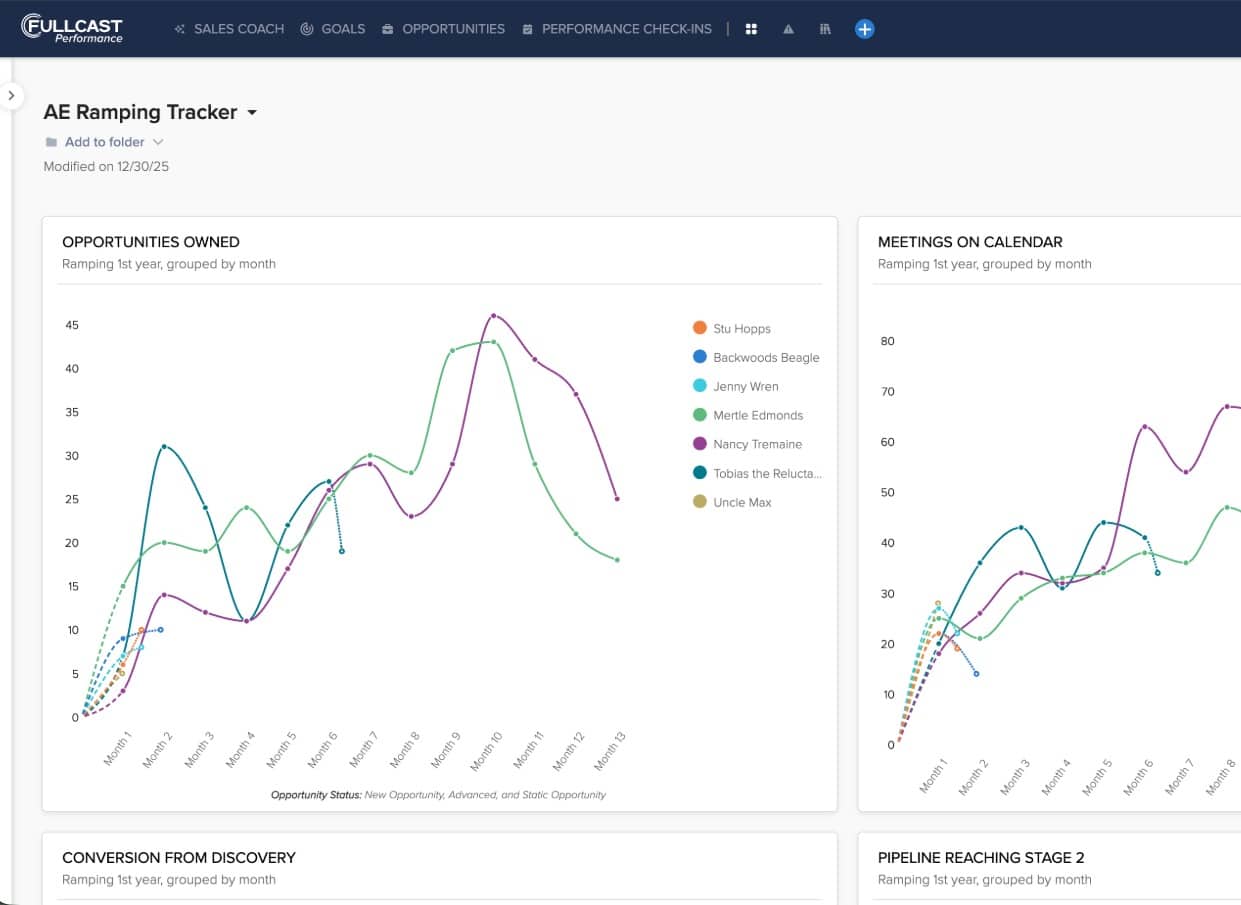Screen dimensions: 1241x905
Task: Click the 80 y-axis value in Meetings chart
Action: click(x=888, y=341)
